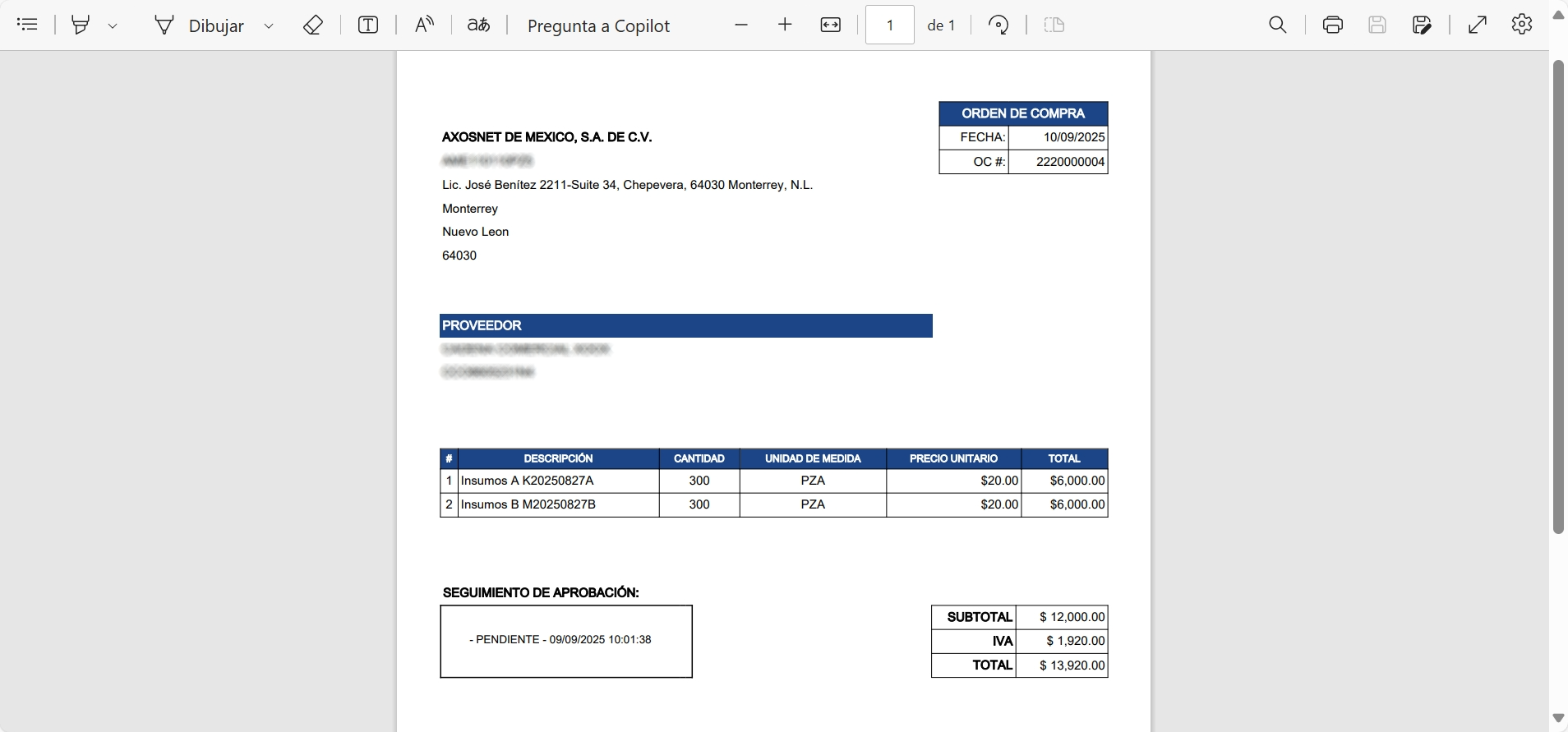The image size is (1568, 732).
Task: Toggle fit to width view
Action: (831, 25)
